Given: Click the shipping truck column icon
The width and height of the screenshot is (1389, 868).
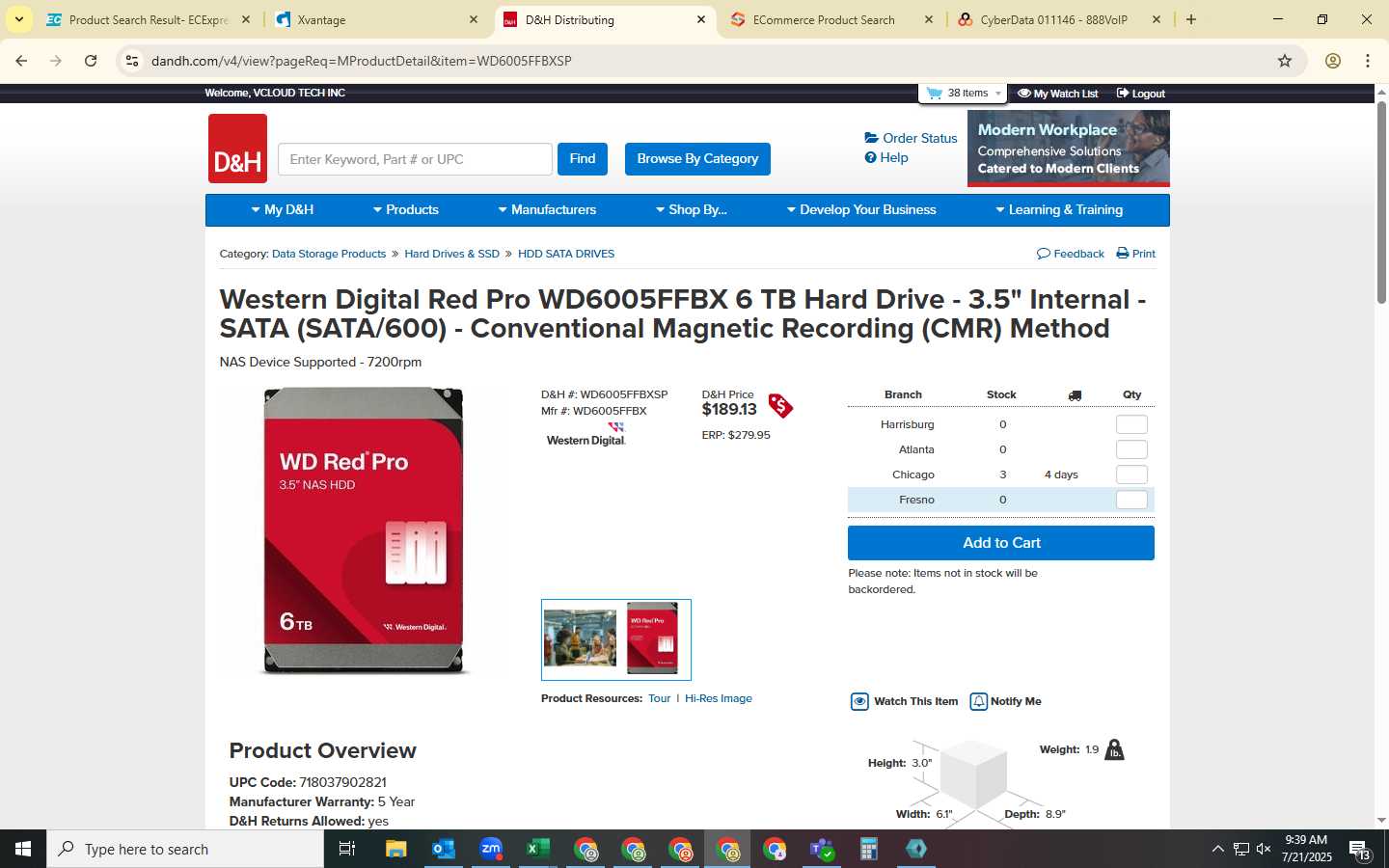Looking at the screenshot, I should (x=1075, y=395).
